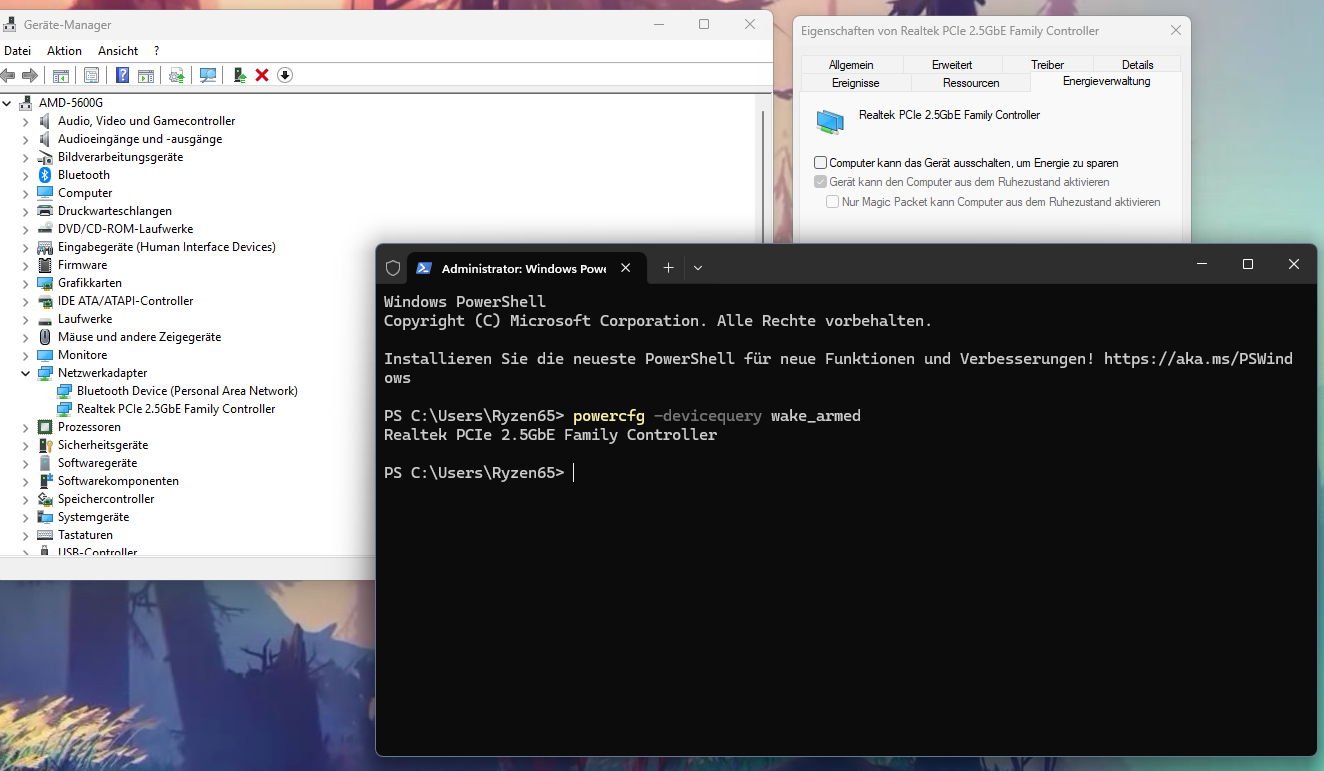Select Bluetooth Device (Personal Area Network) entry

187,391
